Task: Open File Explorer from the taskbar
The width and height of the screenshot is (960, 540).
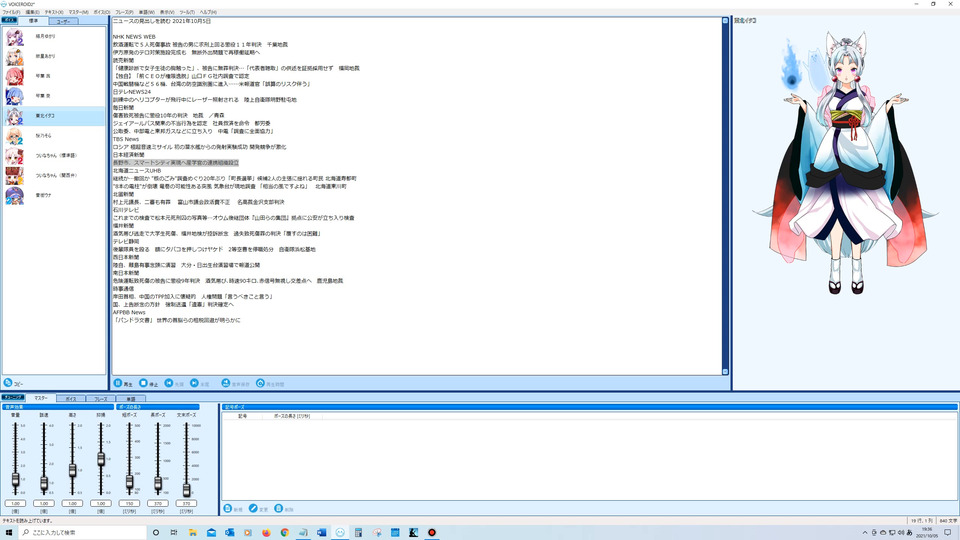Action: pyautogui.click(x=192, y=533)
